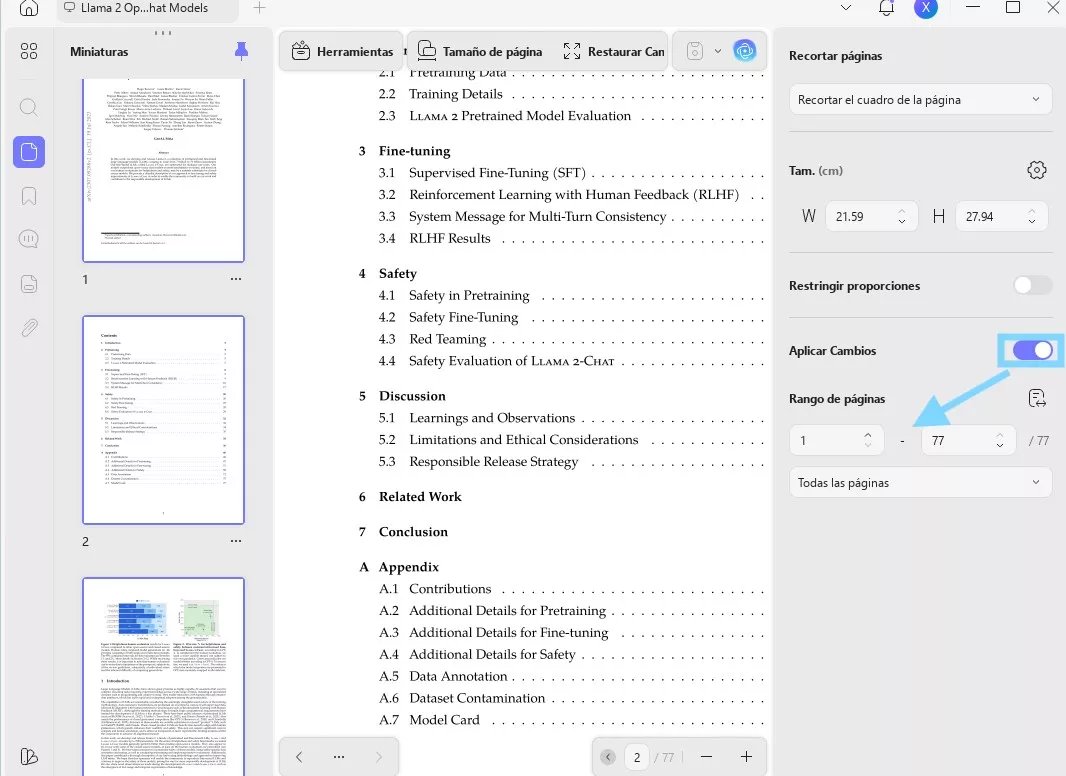Click the page range start field showing 1

tap(836, 440)
